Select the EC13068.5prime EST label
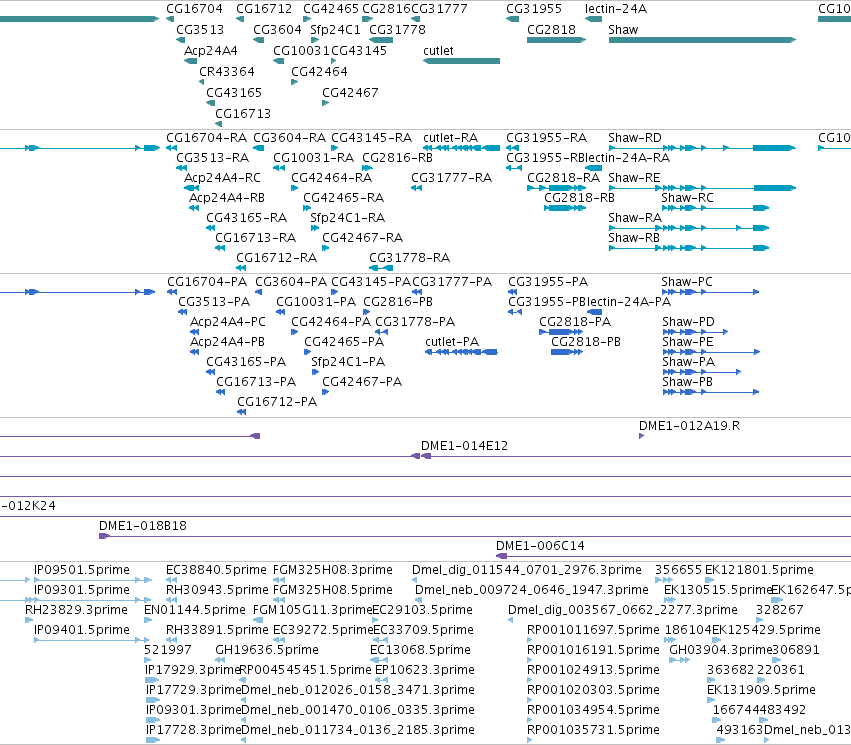The image size is (851, 745). point(421,650)
